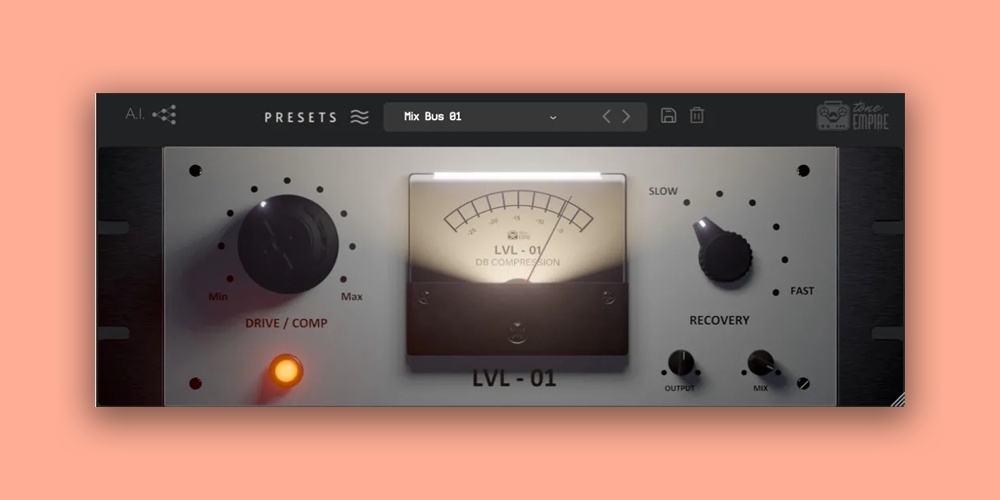This screenshot has width=1000, height=500.
Task: Click the LVL - 01 title below meter
Action: 514,378
